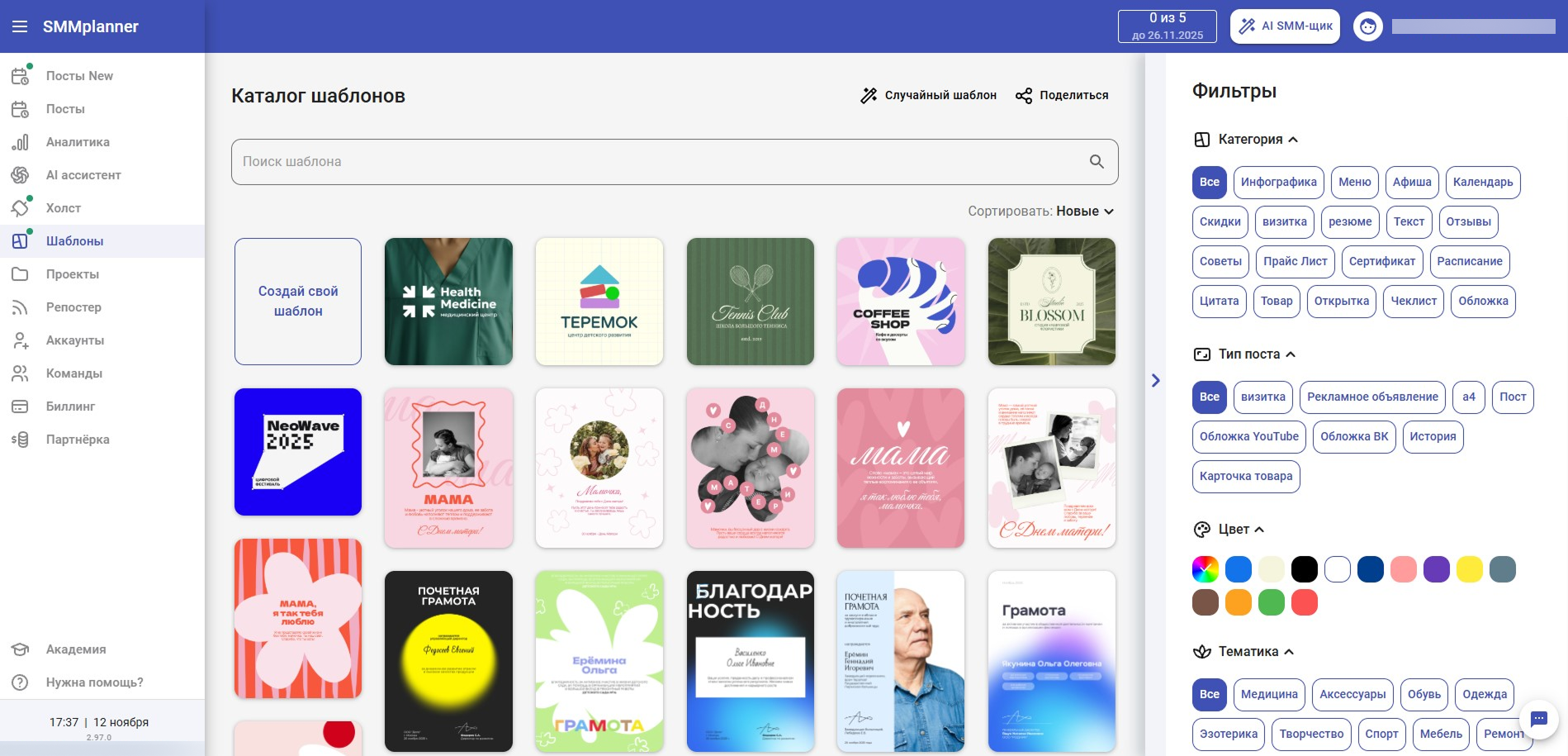Collapse the Цвет filter section chevron
Image resolution: width=1568 pixels, height=756 pixels.
coord(1259,530)
